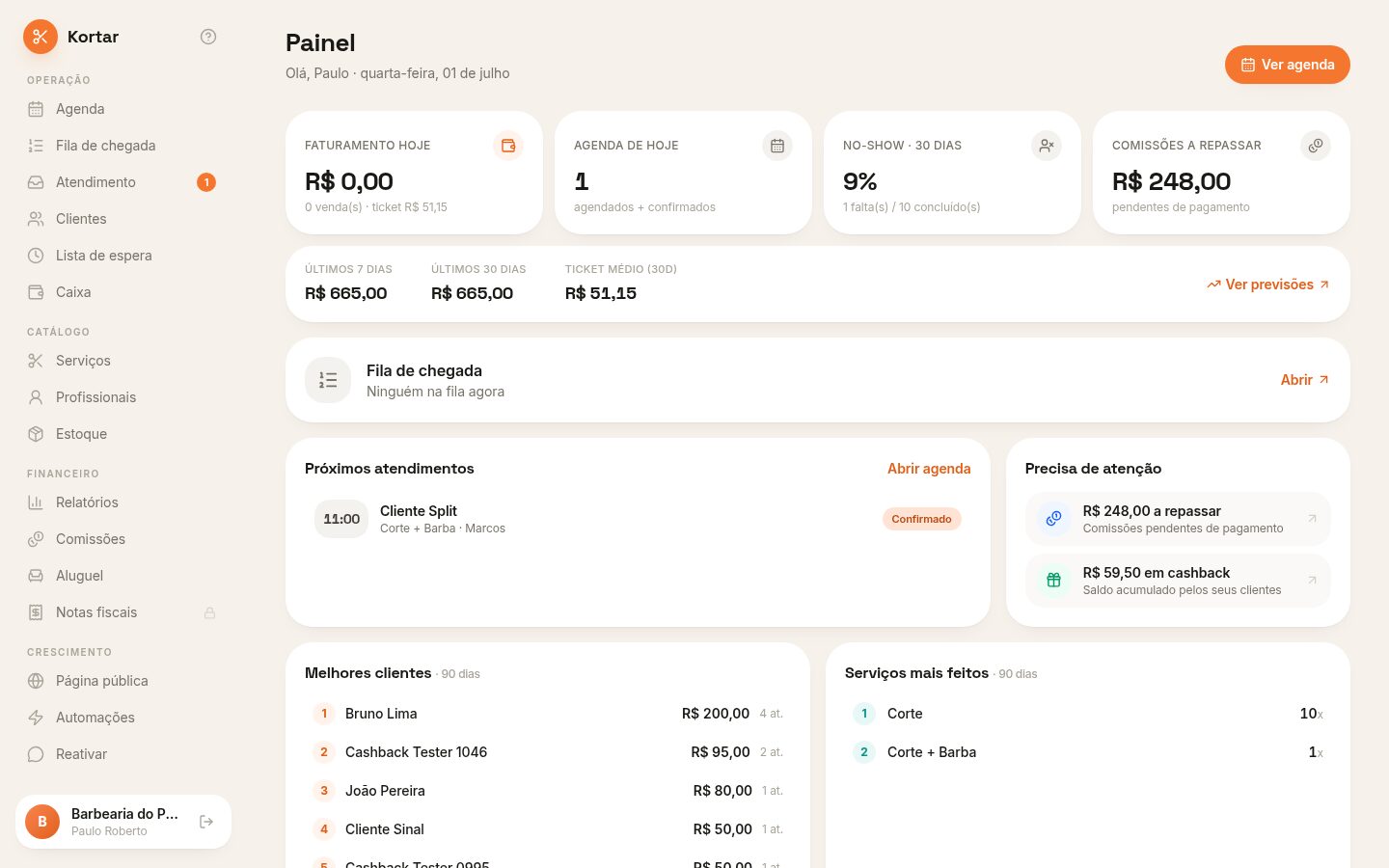Click the coins icon beside R$ 248,00 a repassar
This screenshot has width=1389, height=868.
point(1054,519)
